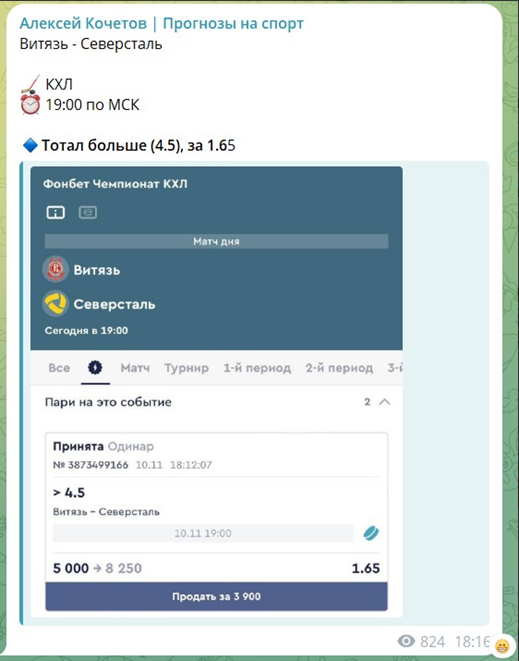Select the info scoreboard icon under Фонбет title

pyautogui.click(x=56, y=212)
